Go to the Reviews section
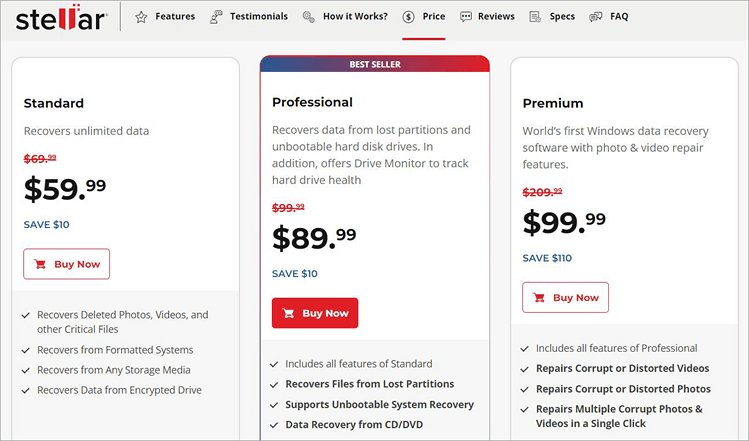749x441 pixels. [x=496, y=17]
